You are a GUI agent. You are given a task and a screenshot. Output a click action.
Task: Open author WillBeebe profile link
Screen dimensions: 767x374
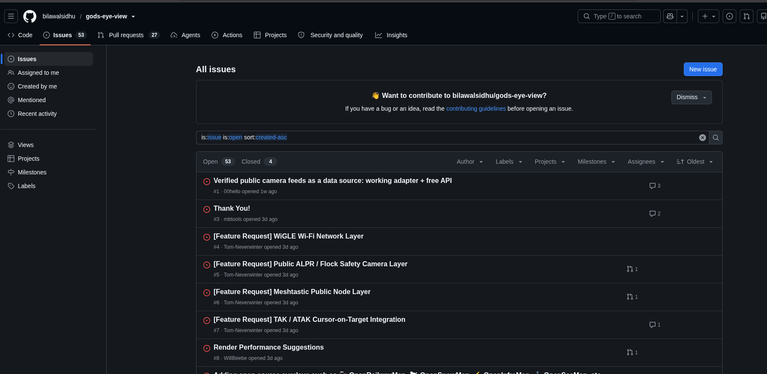[235, 358]
